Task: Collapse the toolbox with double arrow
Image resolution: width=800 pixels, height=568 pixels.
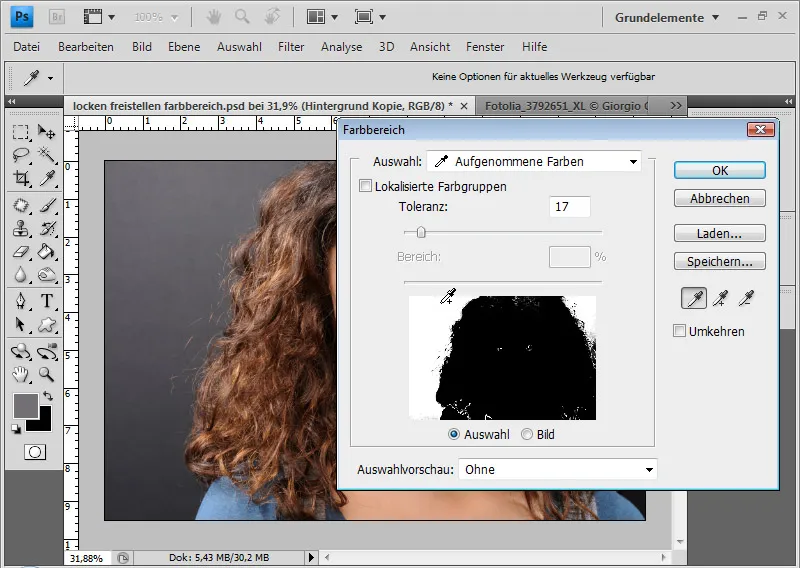Action: (12, 102)
